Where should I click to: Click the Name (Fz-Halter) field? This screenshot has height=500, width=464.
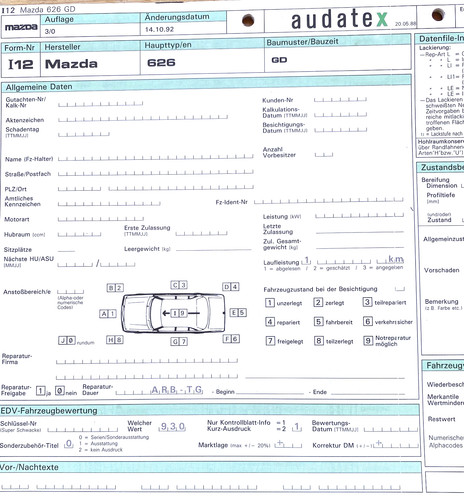[156, 158]
